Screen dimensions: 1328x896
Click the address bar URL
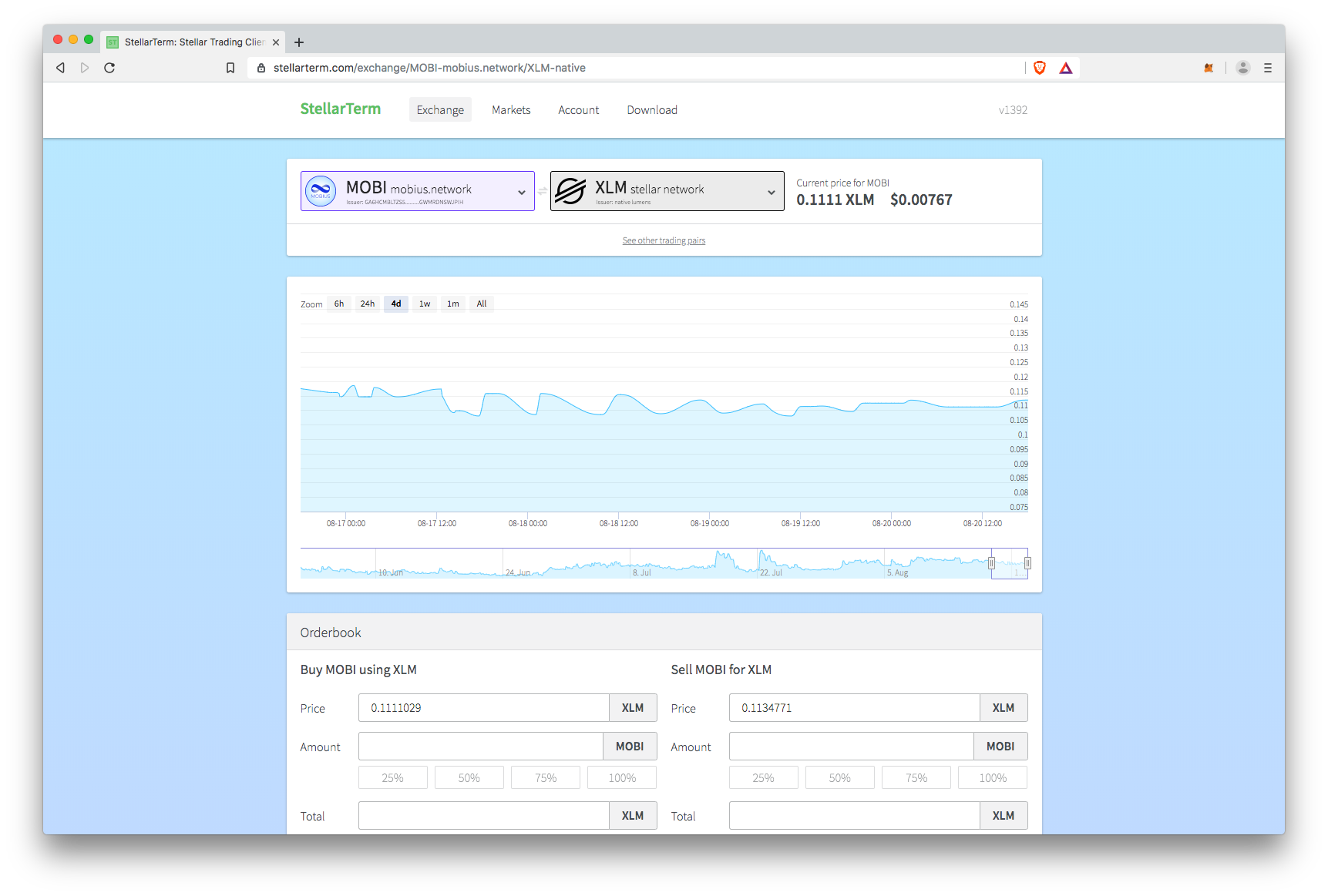[x=429, y=68]
